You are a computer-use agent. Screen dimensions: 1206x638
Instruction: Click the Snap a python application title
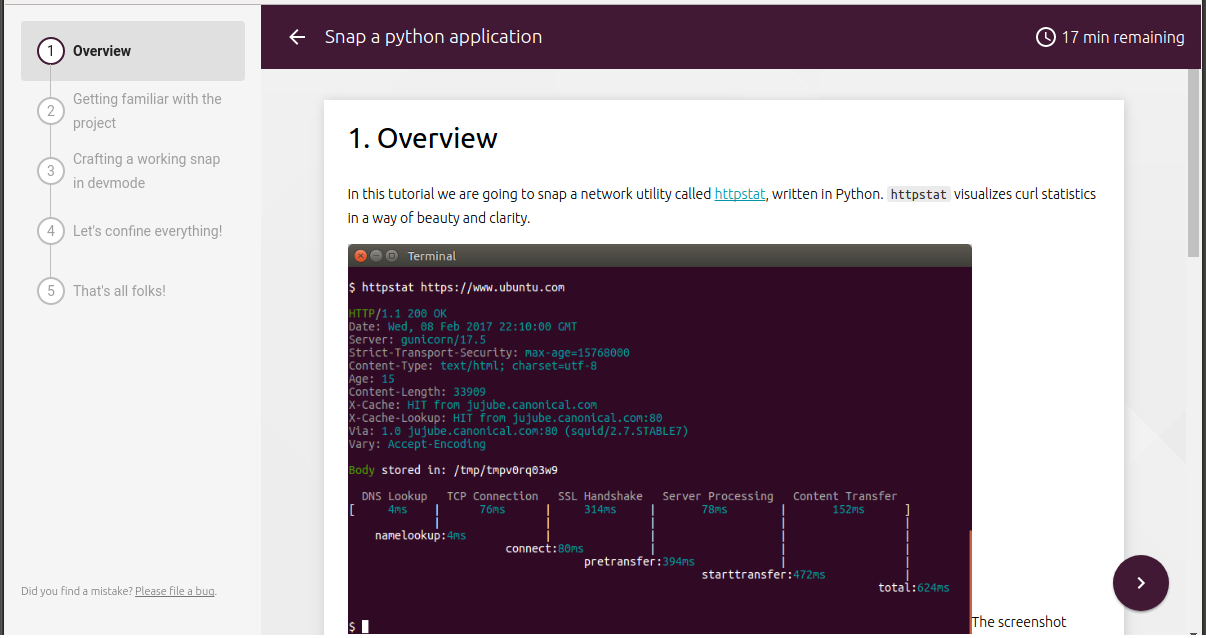click(433, 37)
